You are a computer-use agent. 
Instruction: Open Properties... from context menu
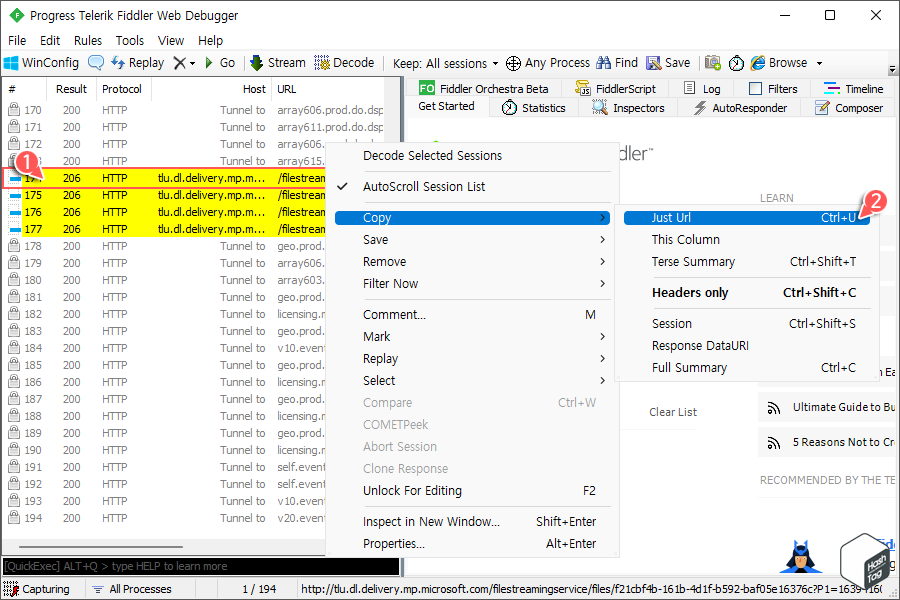point(473,543)
